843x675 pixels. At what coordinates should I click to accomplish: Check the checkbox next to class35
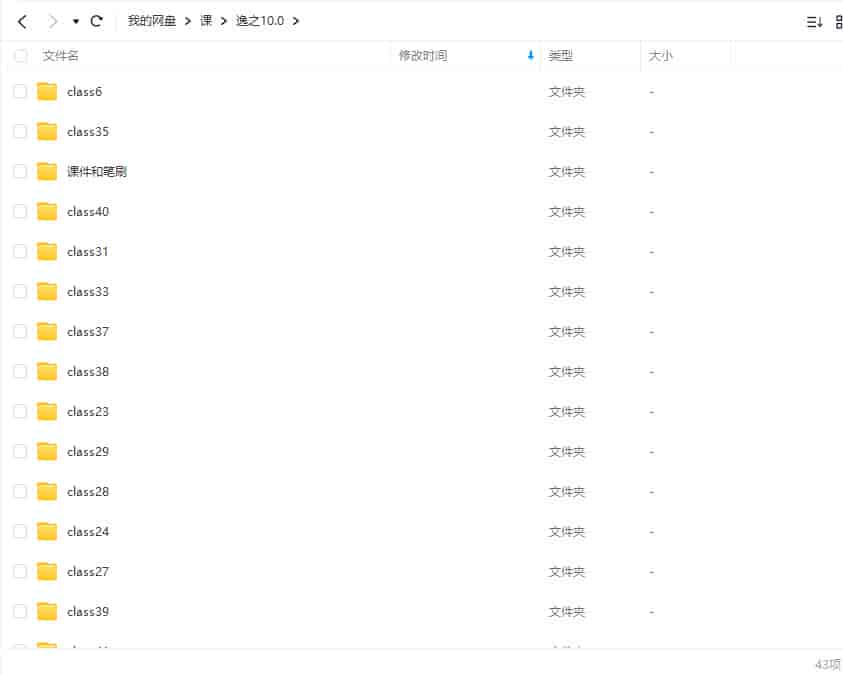[x=20, y=131]
